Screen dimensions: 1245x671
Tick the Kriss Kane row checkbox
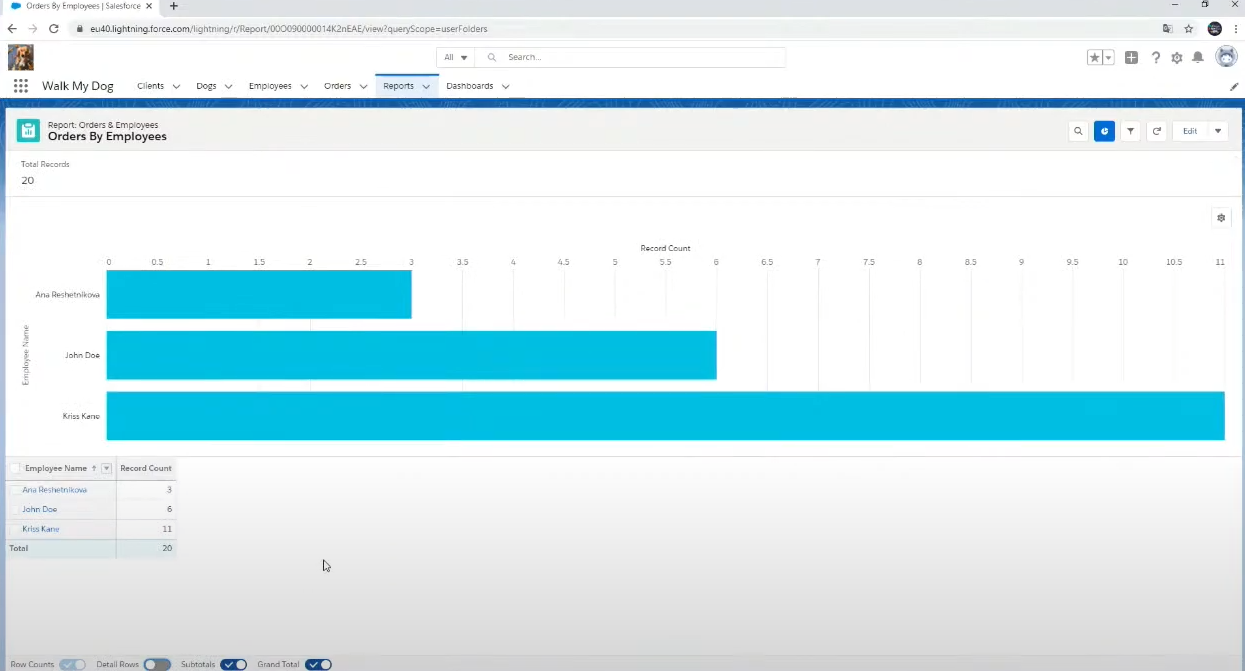point(15,528)
